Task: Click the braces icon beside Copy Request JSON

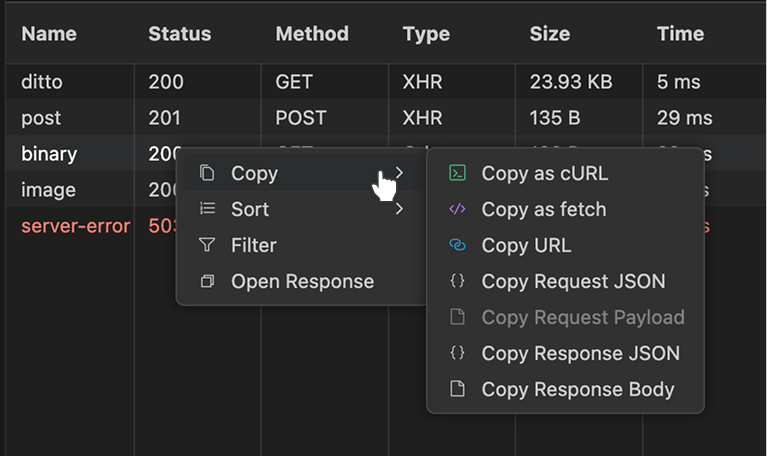Action: pos(457,282)
